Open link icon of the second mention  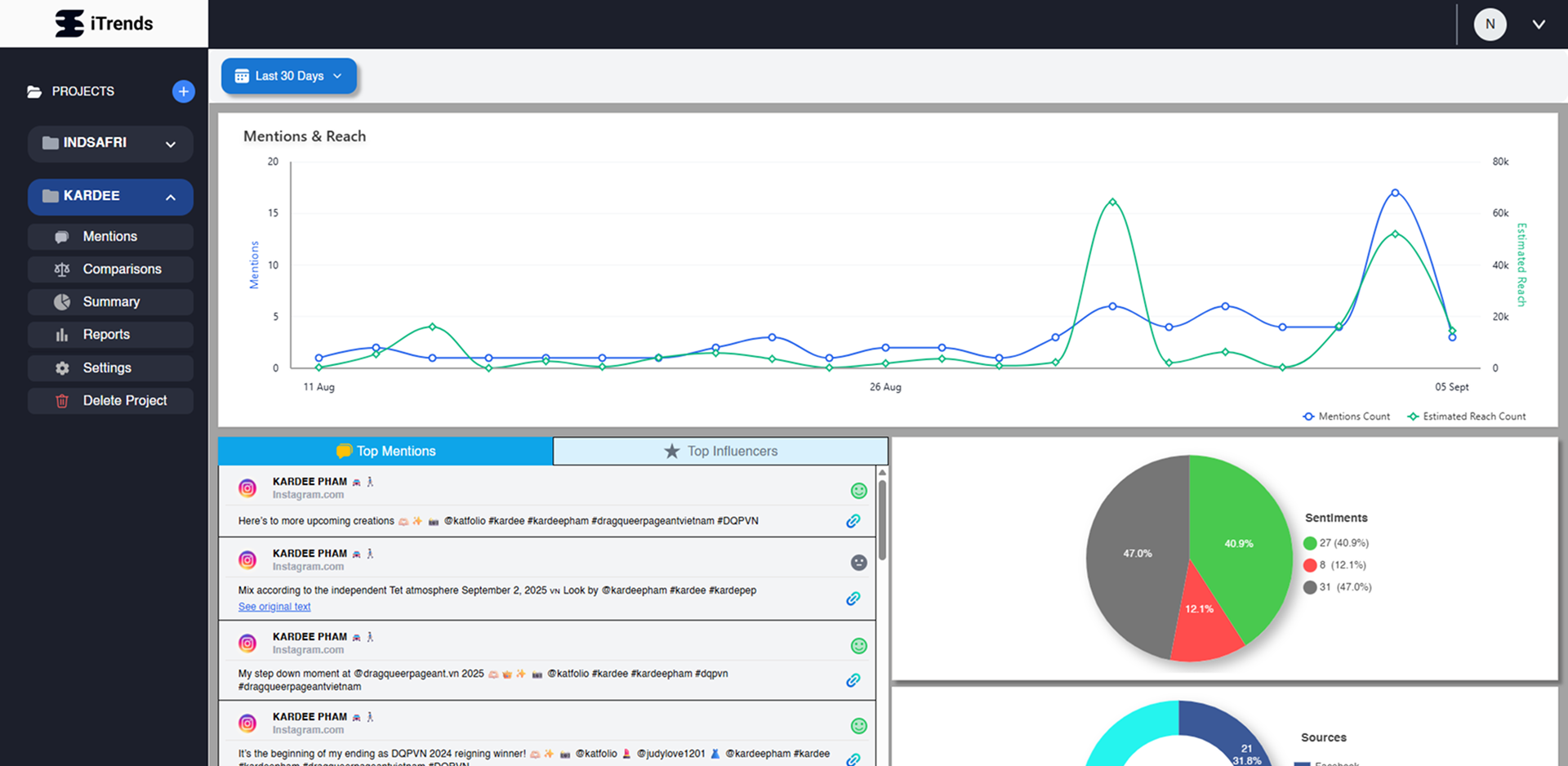(853, 599)
